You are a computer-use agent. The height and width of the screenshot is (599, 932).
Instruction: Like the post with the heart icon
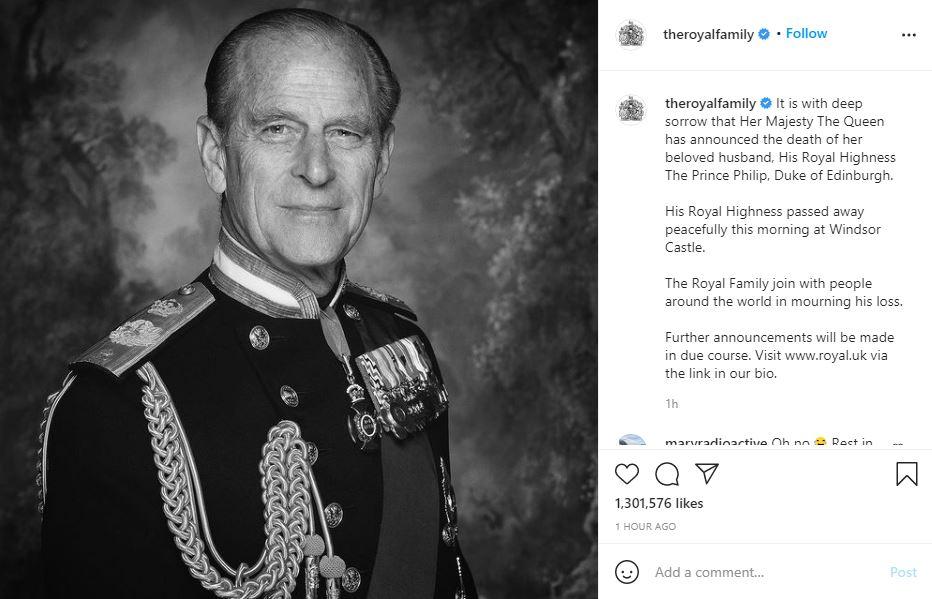pyautogui.click(x=627, y=473)
